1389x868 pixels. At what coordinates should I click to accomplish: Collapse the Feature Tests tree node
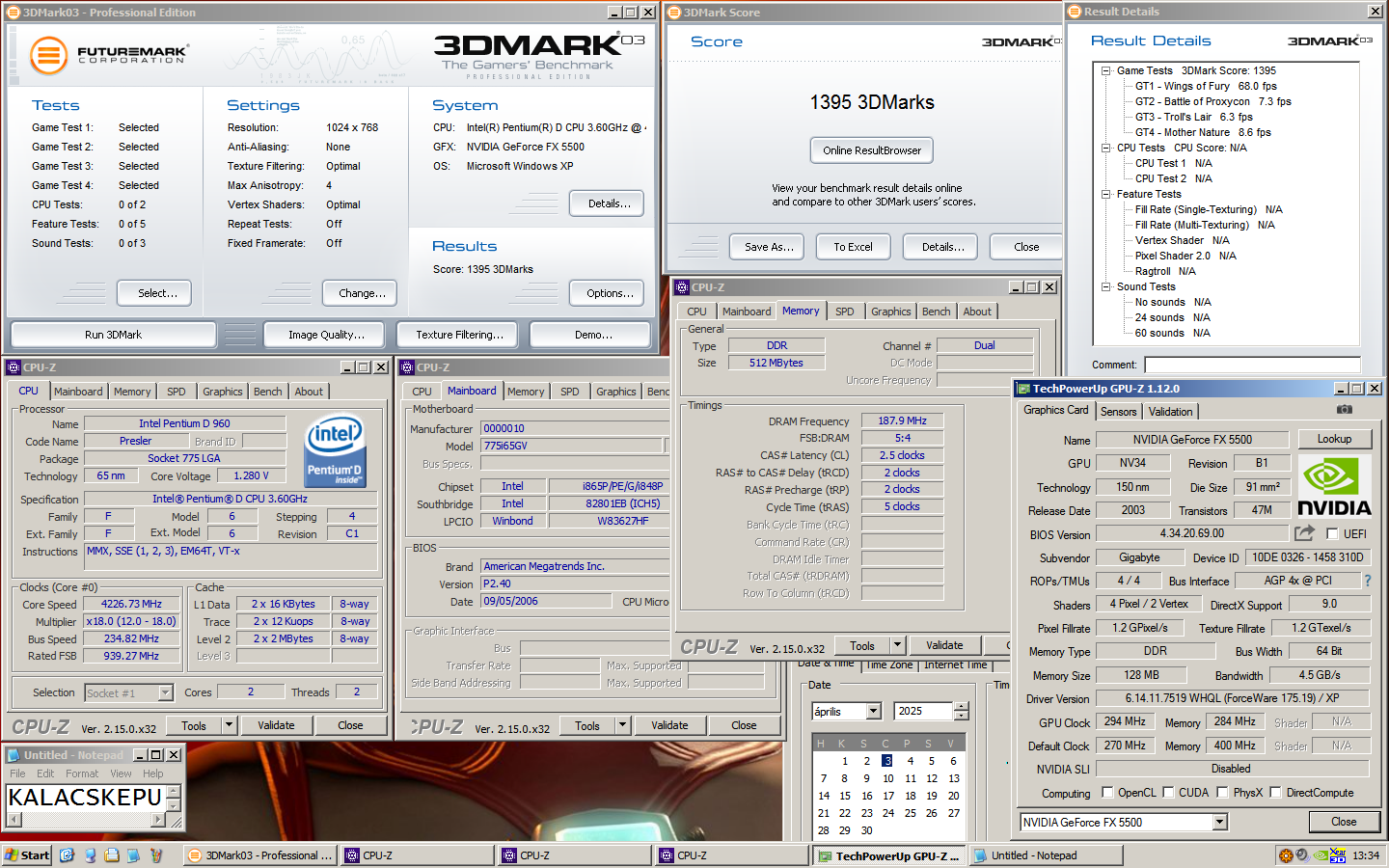pyautogui.click(x=1105, y=194)
